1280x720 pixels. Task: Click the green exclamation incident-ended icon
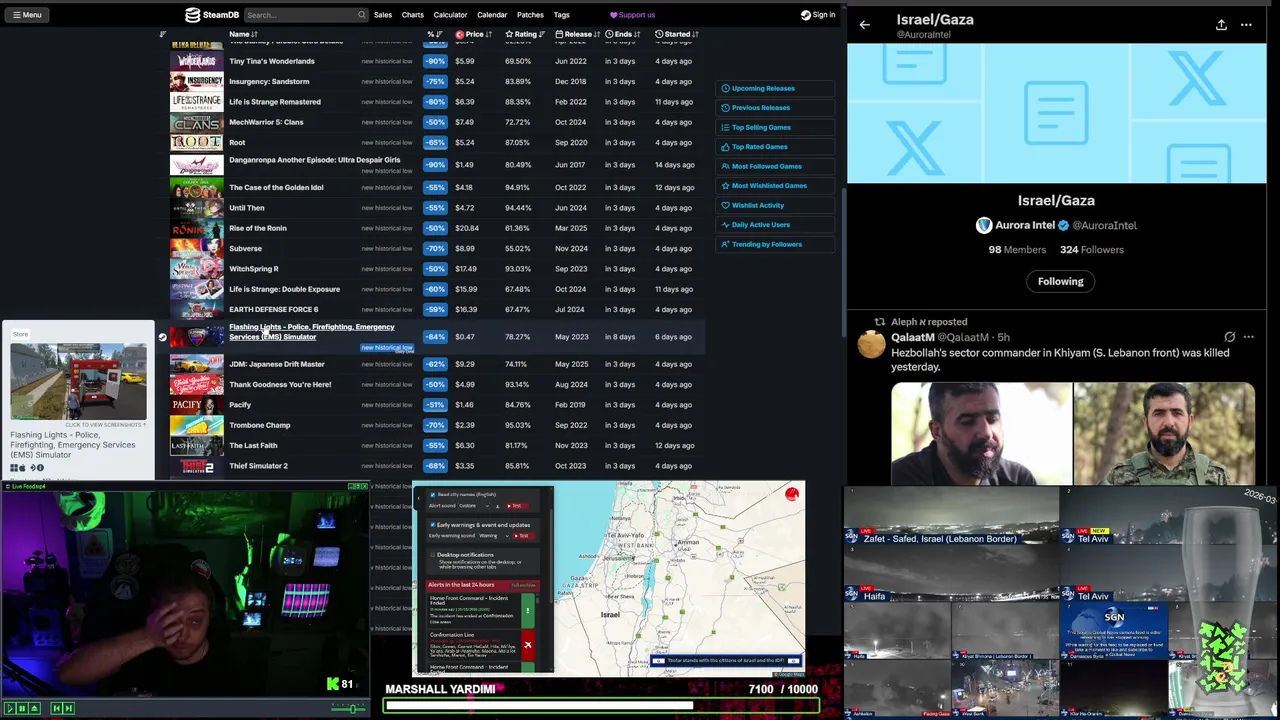click(x=528, y=611)
